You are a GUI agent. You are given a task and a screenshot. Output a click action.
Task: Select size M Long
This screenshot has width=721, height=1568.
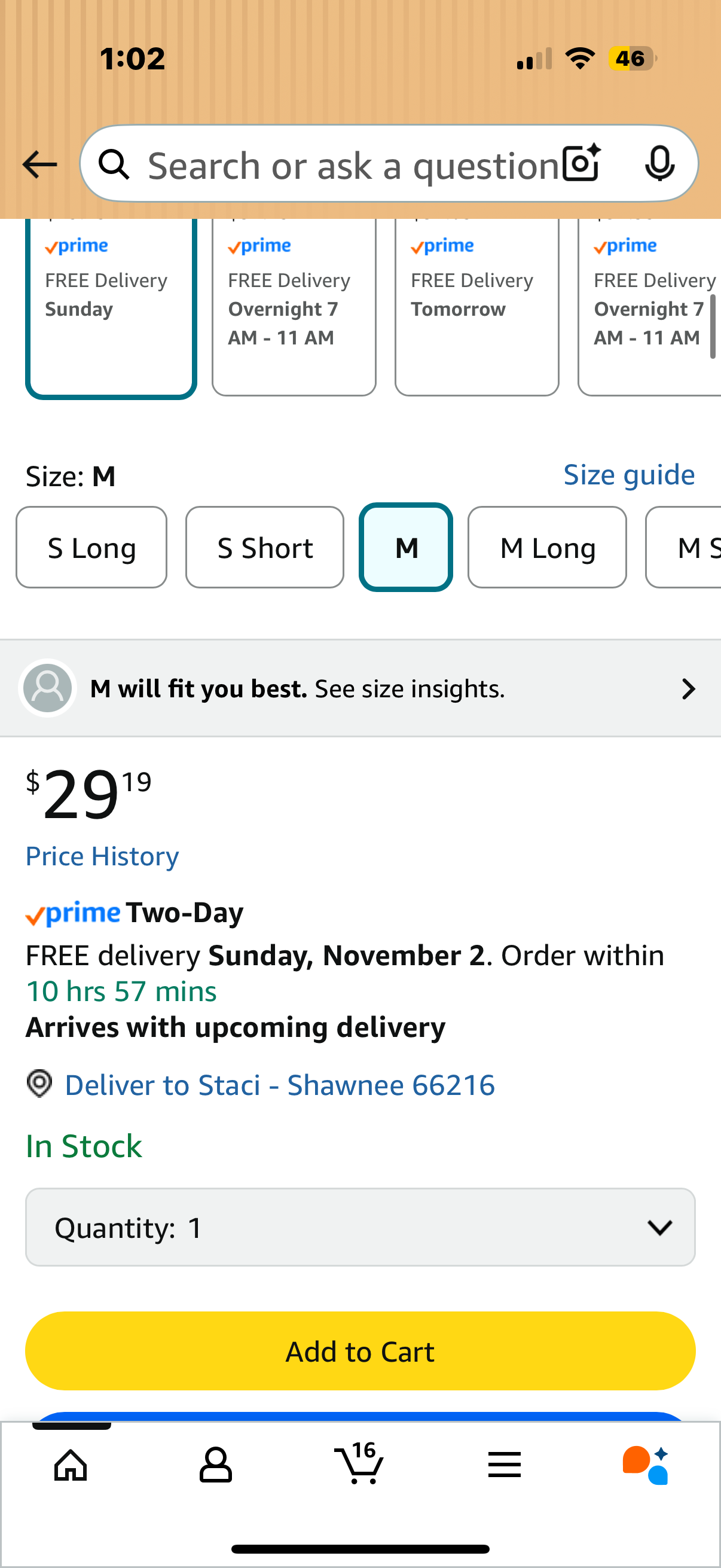pyautogui.click(x=547, y=548)
